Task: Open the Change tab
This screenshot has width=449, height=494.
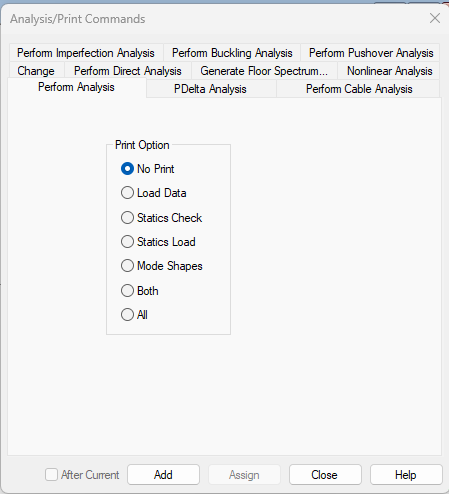Action: point(36,71)
